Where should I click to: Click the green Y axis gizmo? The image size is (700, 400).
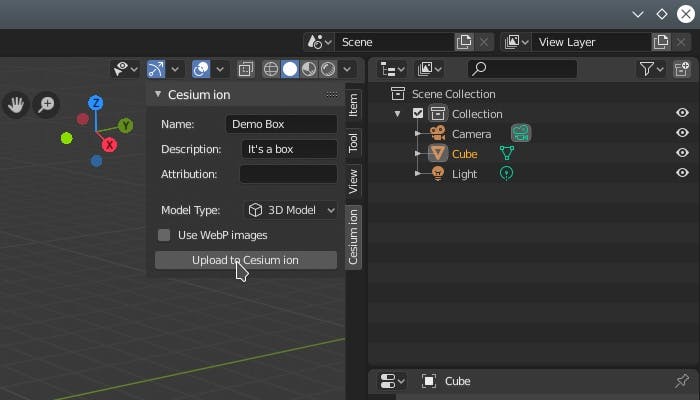point(126,125)
